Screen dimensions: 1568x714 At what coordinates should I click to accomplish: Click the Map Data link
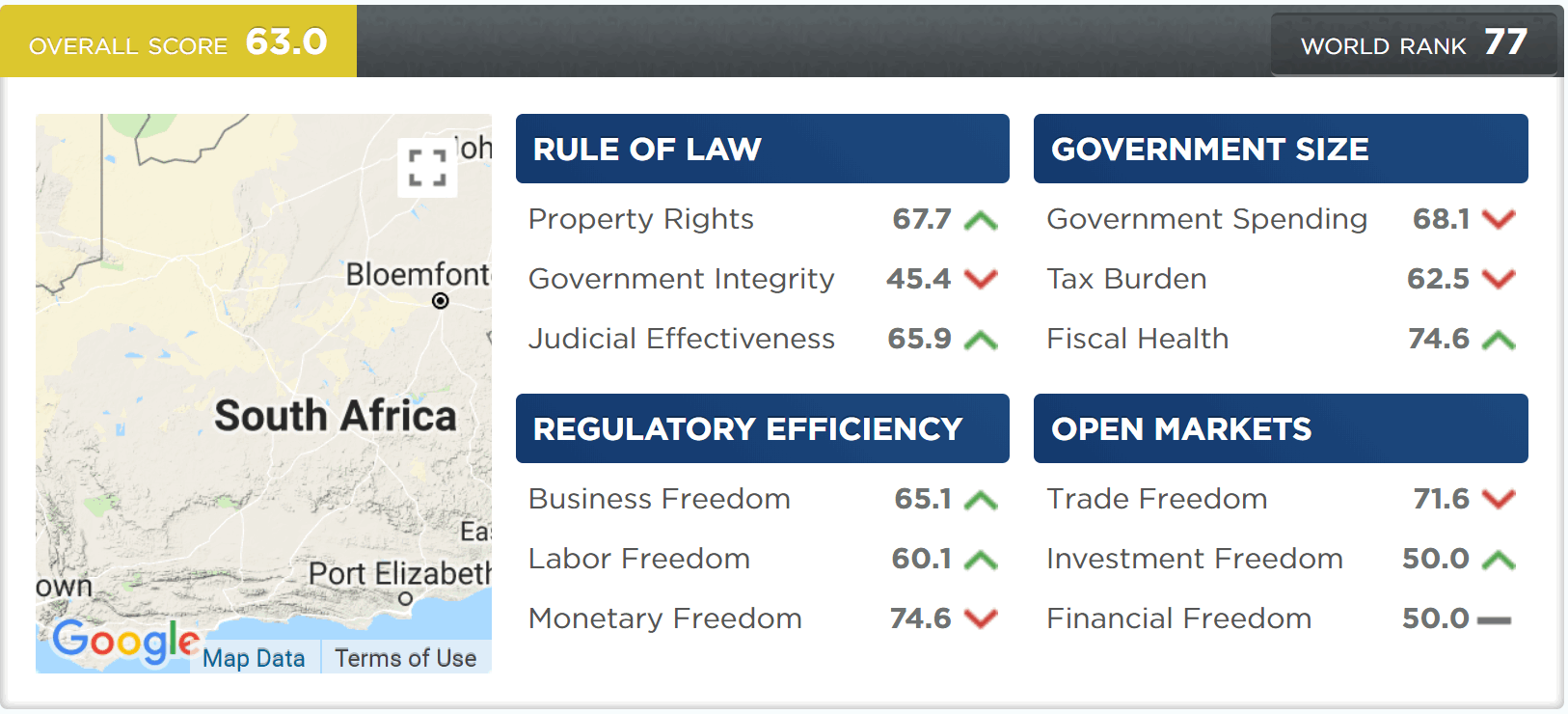point(254,657)
